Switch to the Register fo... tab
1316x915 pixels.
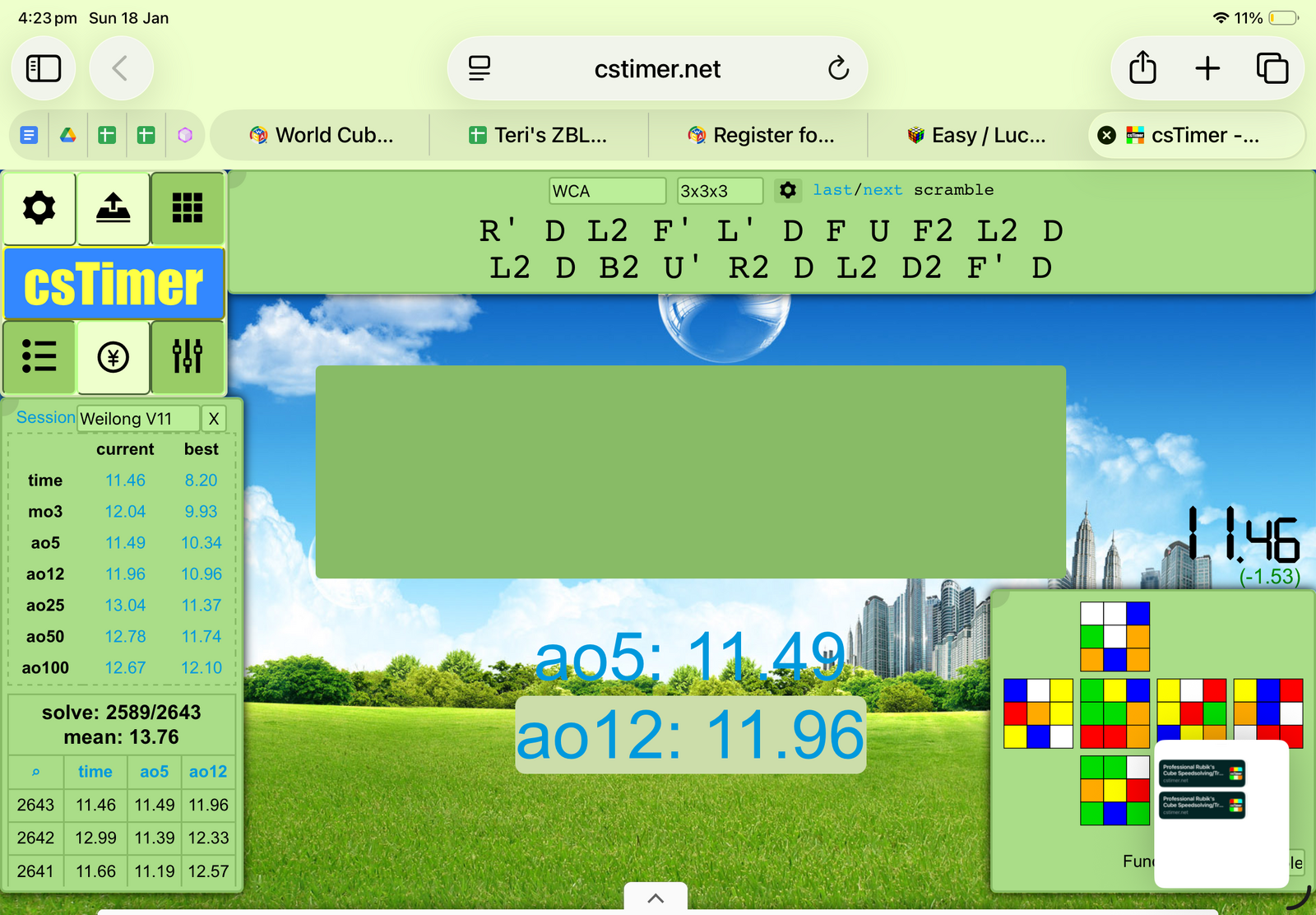click(761, 135)
